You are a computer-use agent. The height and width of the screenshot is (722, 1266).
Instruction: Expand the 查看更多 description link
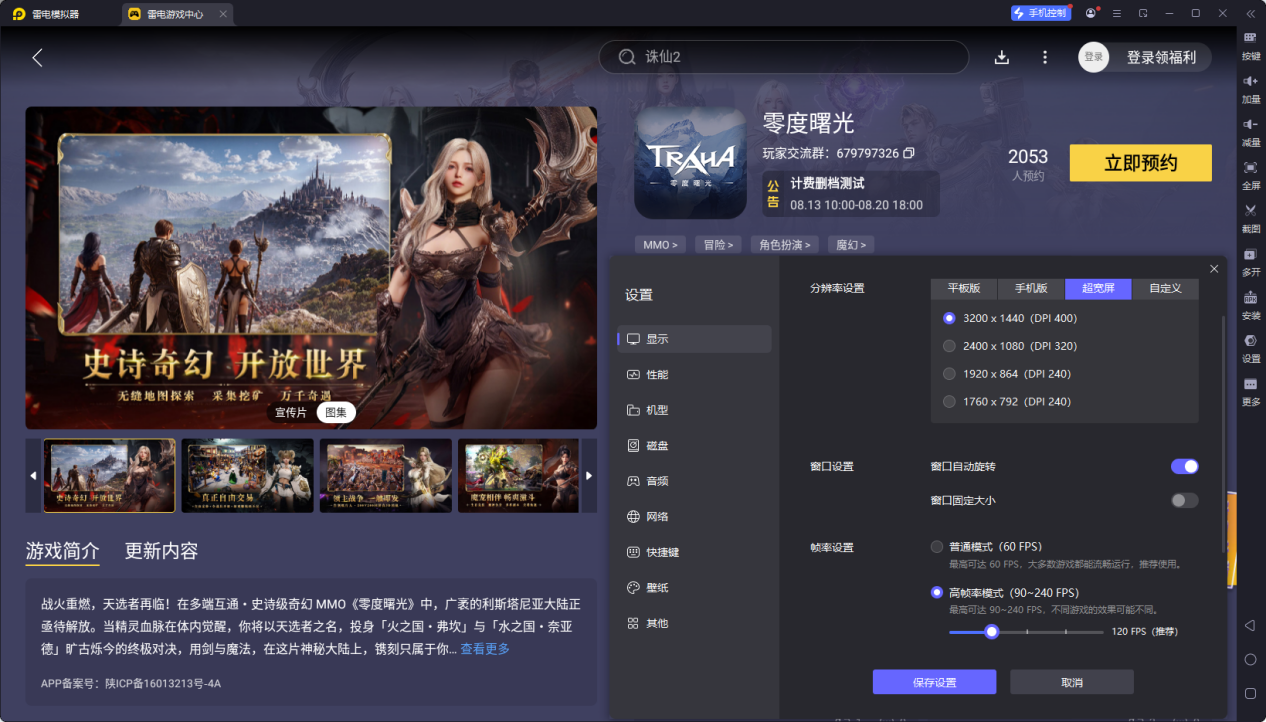point(485,649)
